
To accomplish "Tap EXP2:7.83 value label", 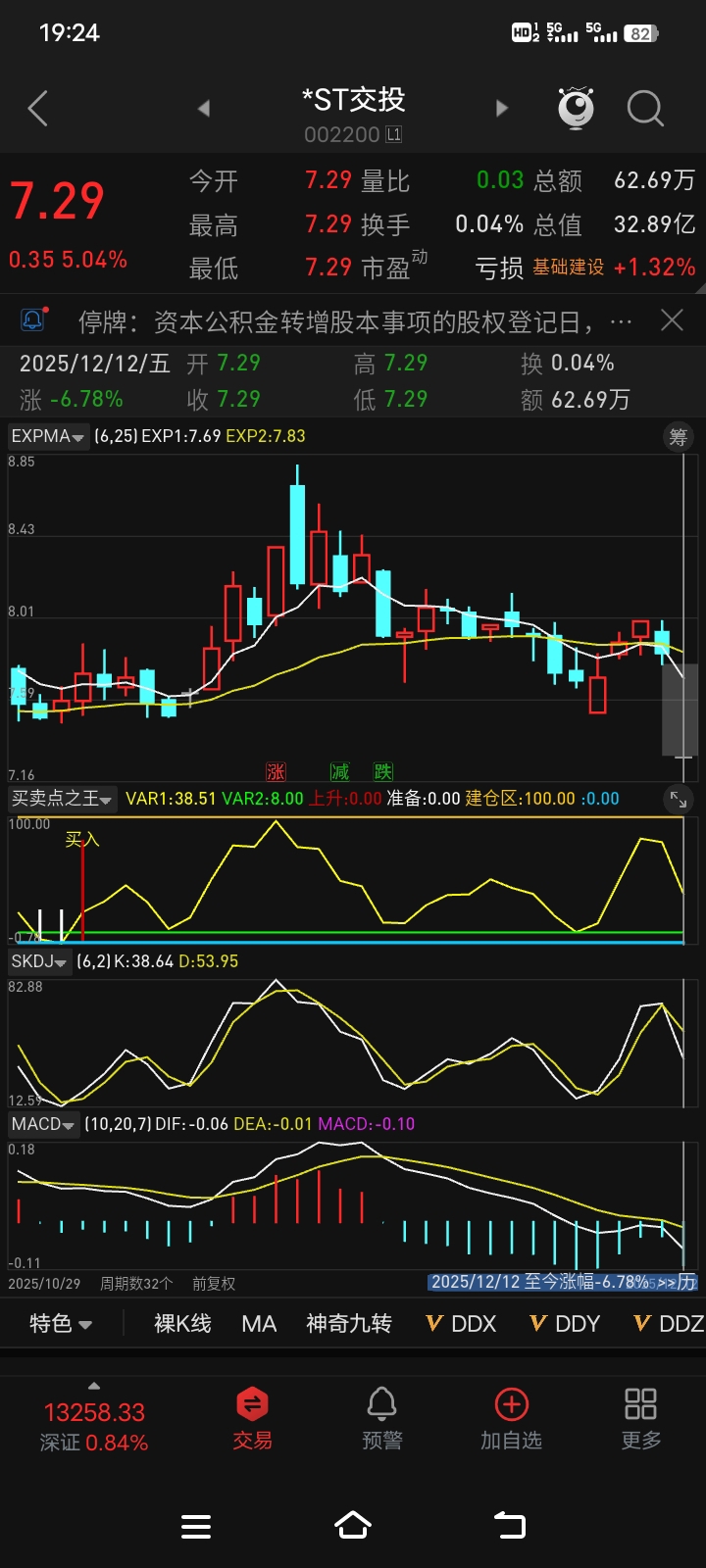I will [266, 436].
